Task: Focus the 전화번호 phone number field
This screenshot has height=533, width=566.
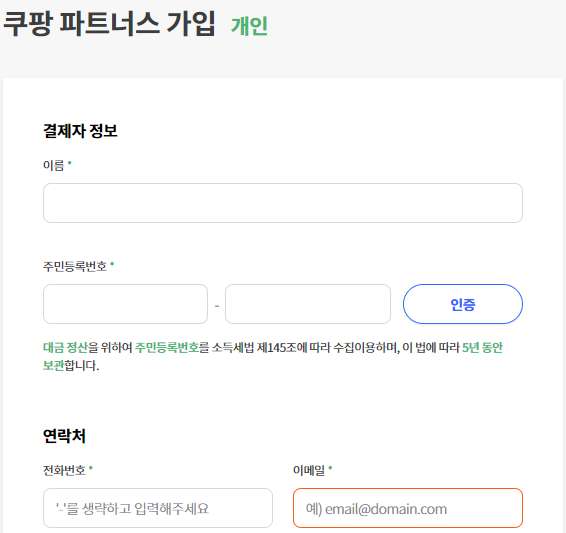Action: tap(158, 508)
